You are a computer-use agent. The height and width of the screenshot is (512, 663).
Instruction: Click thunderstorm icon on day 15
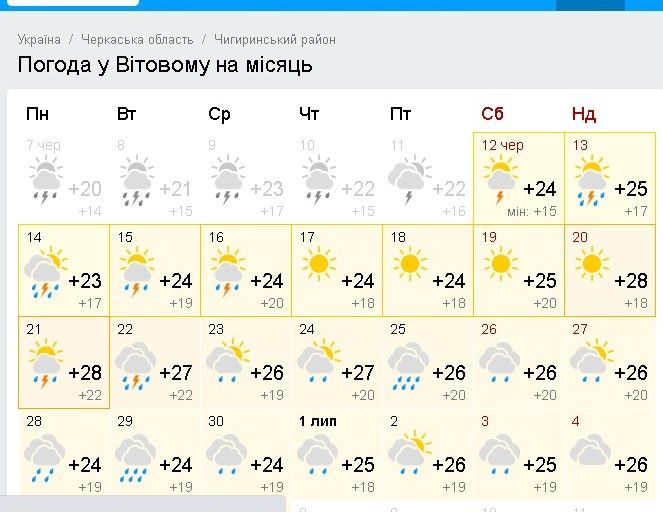click(x=135, y=275)
